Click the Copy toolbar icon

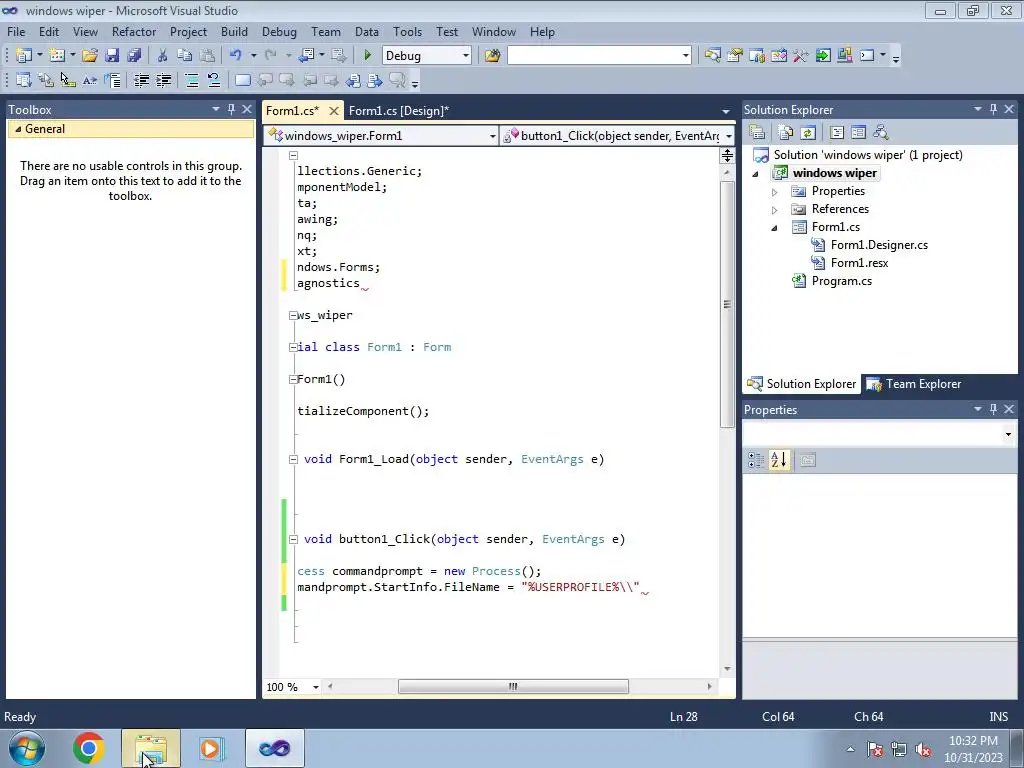click(185, 56)
